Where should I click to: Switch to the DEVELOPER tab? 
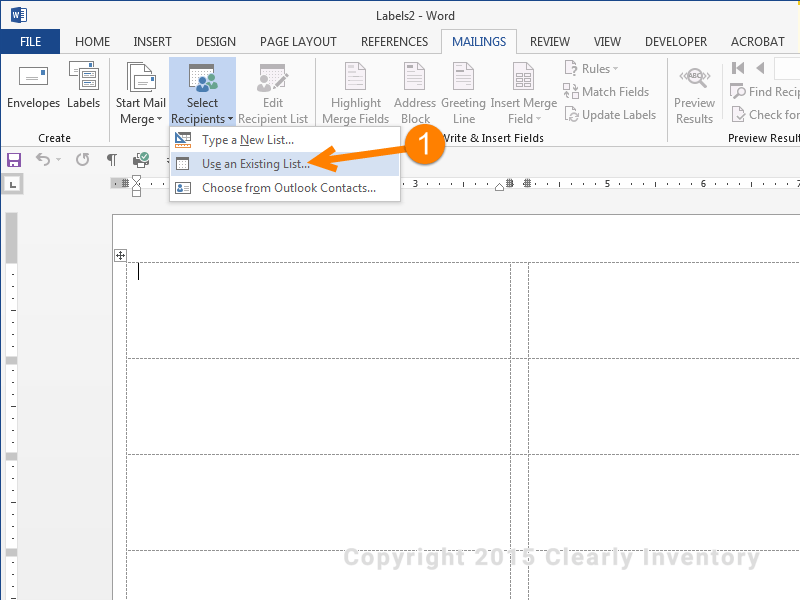coord(676,42)
